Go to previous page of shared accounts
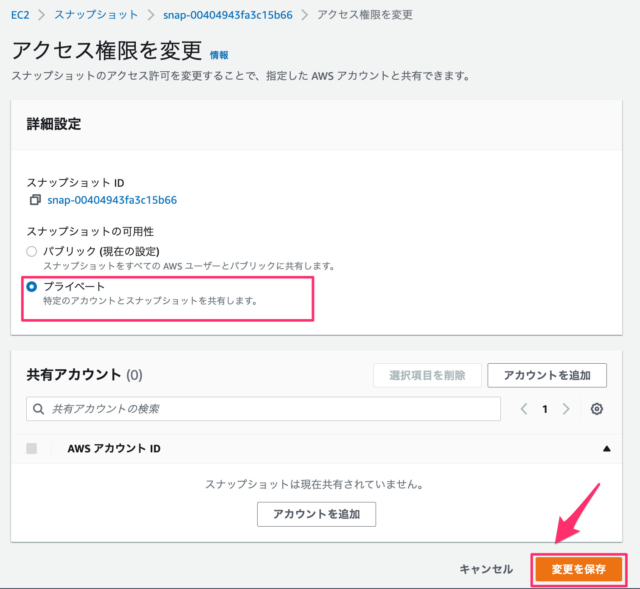Screen dimensions: 640x589 (x=524, y=409)
